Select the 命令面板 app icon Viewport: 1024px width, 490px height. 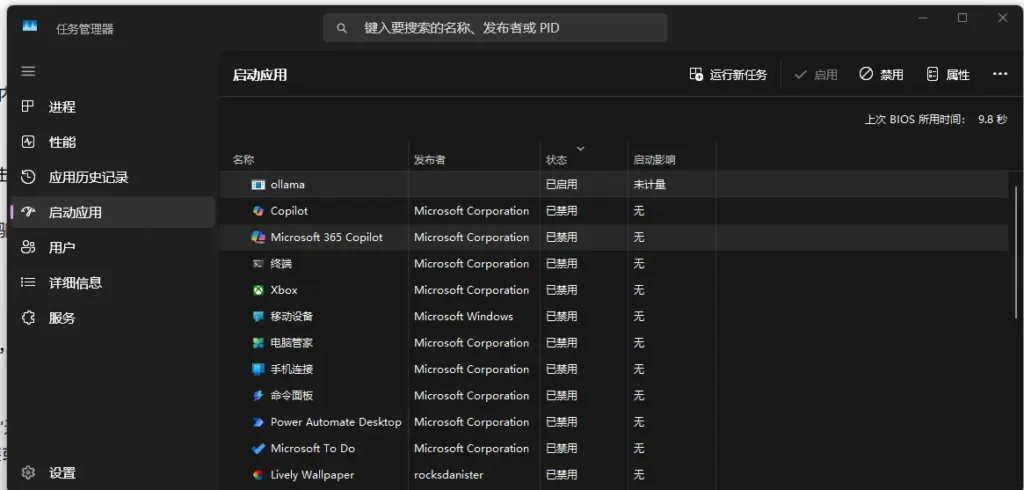click(x=259, y=395)
